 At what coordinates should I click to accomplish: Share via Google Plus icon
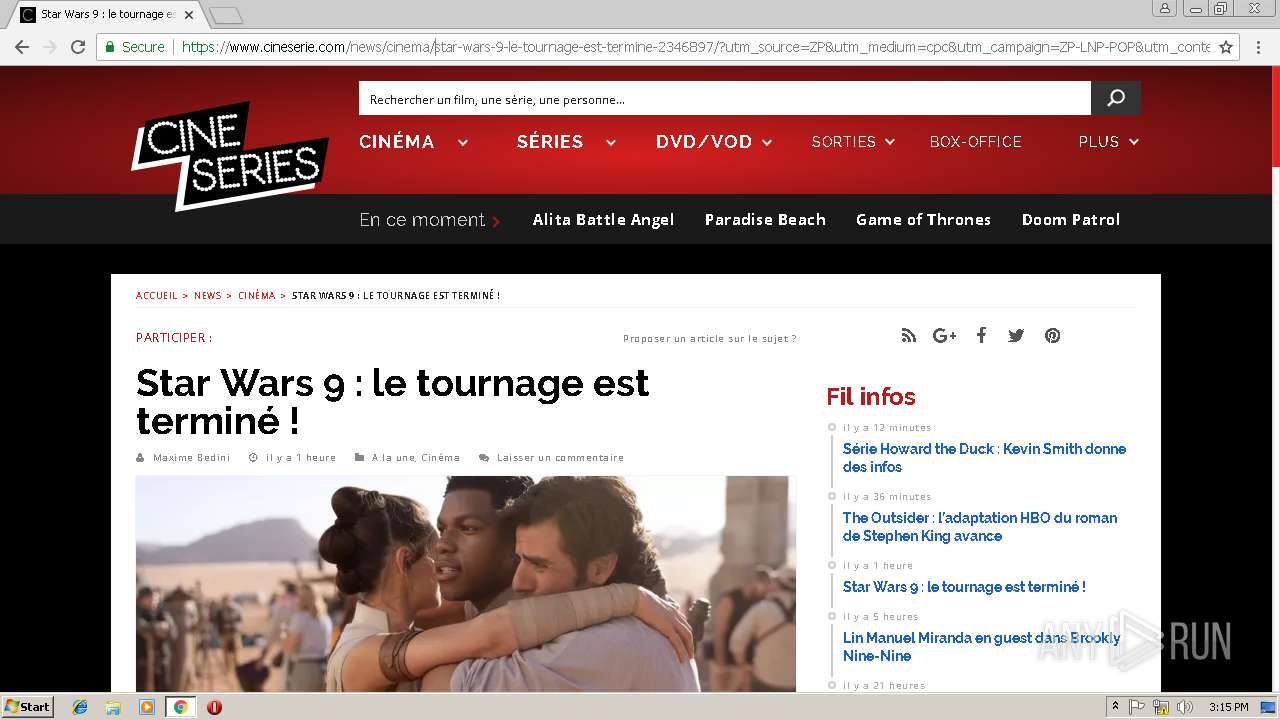944,336
